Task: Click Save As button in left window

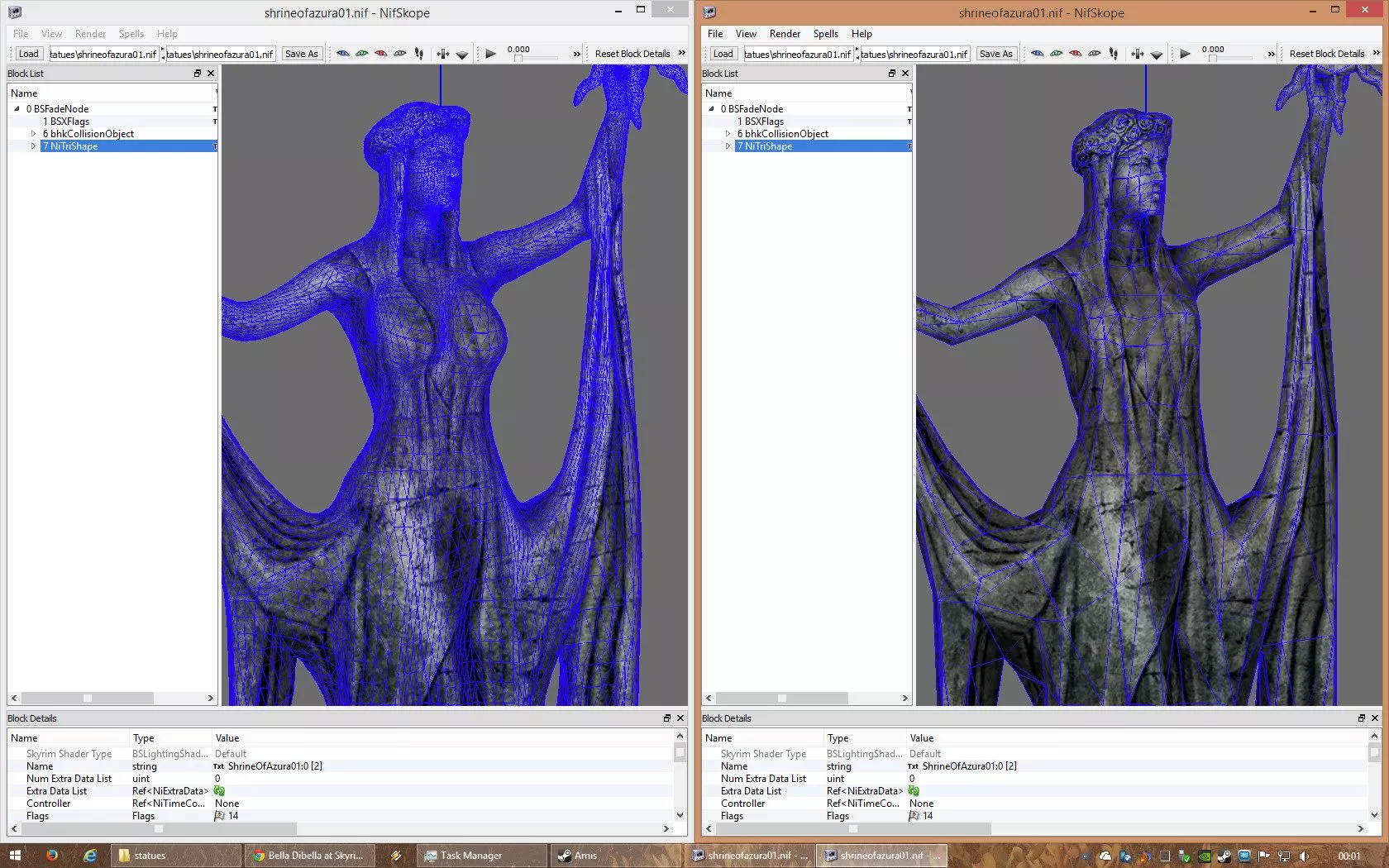Action: coord(301,54)
